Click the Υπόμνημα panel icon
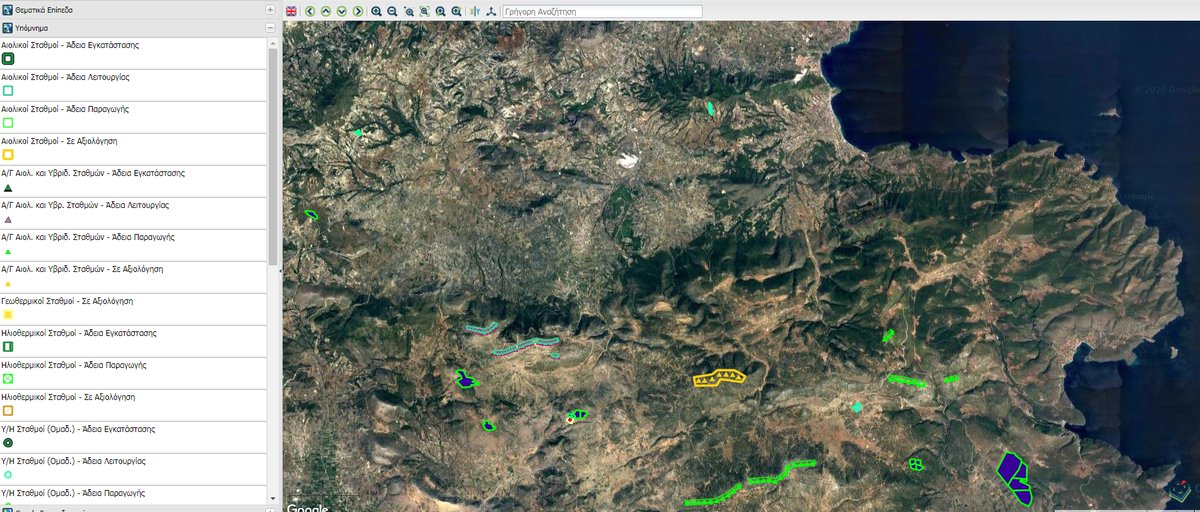The image size is (1200, 512). [x=6, y=29]
